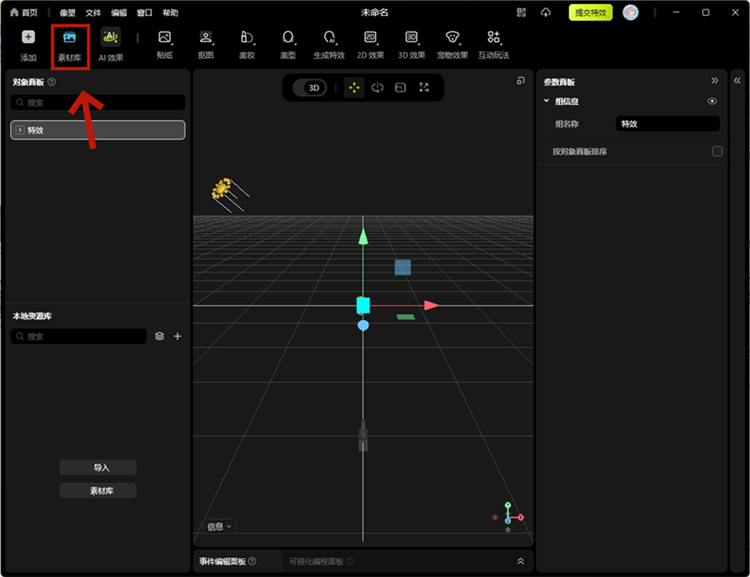This screenshot has width=750, height=577.
Task: Open the AI 效果 tool
Action: (x=111, y=44)
